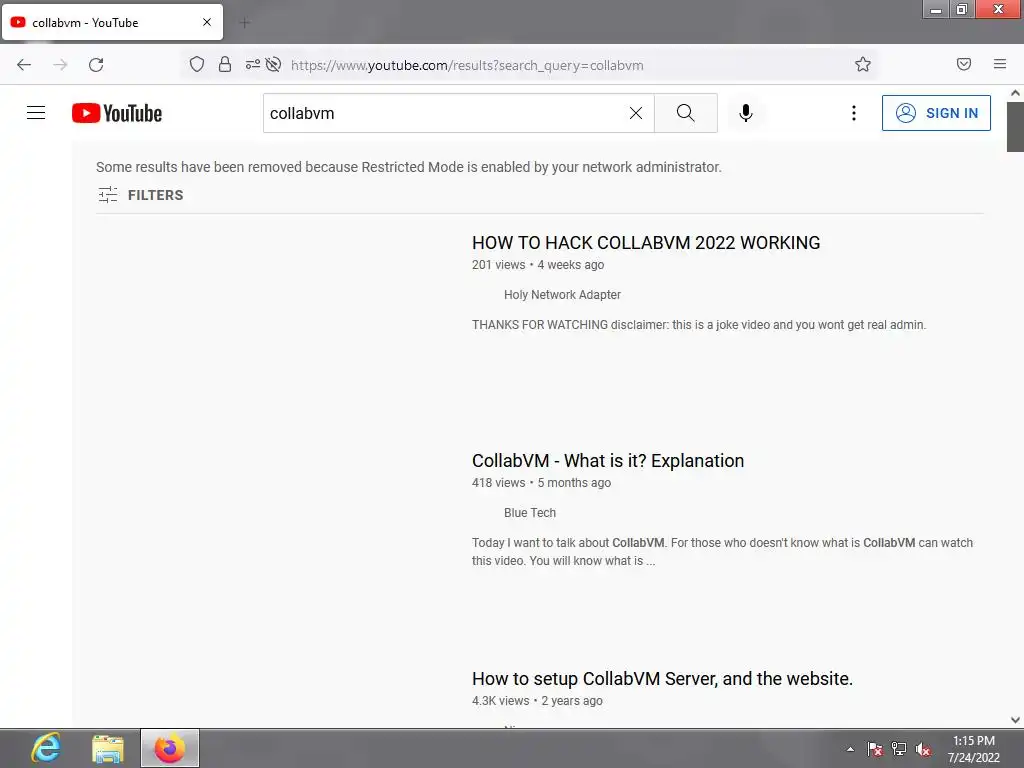Screen dimensions: 1024x768
Task: View site security padlock info
Action: click(x=225, y=64)
